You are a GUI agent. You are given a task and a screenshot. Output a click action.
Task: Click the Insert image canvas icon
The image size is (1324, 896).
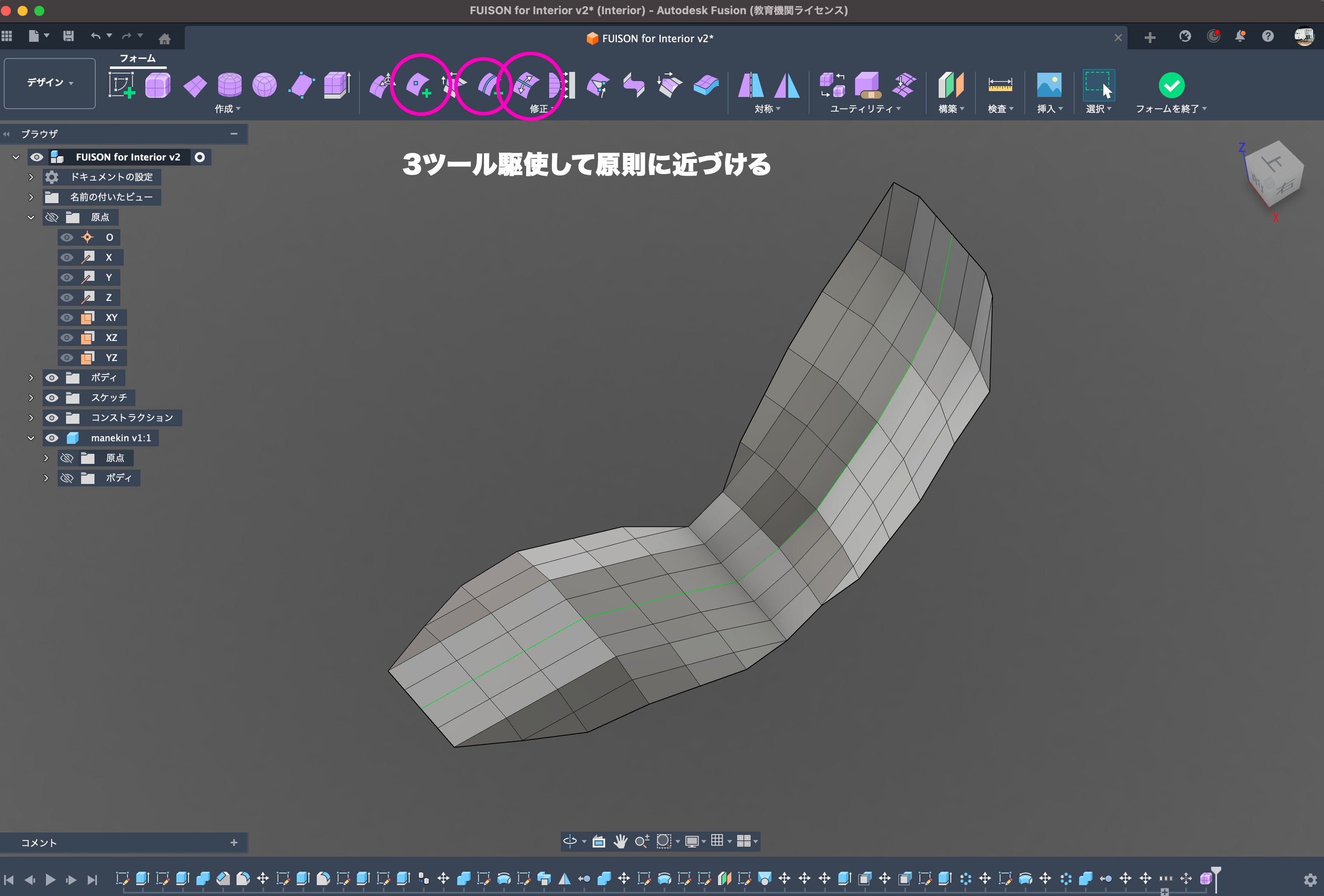tap(1049, 85)
